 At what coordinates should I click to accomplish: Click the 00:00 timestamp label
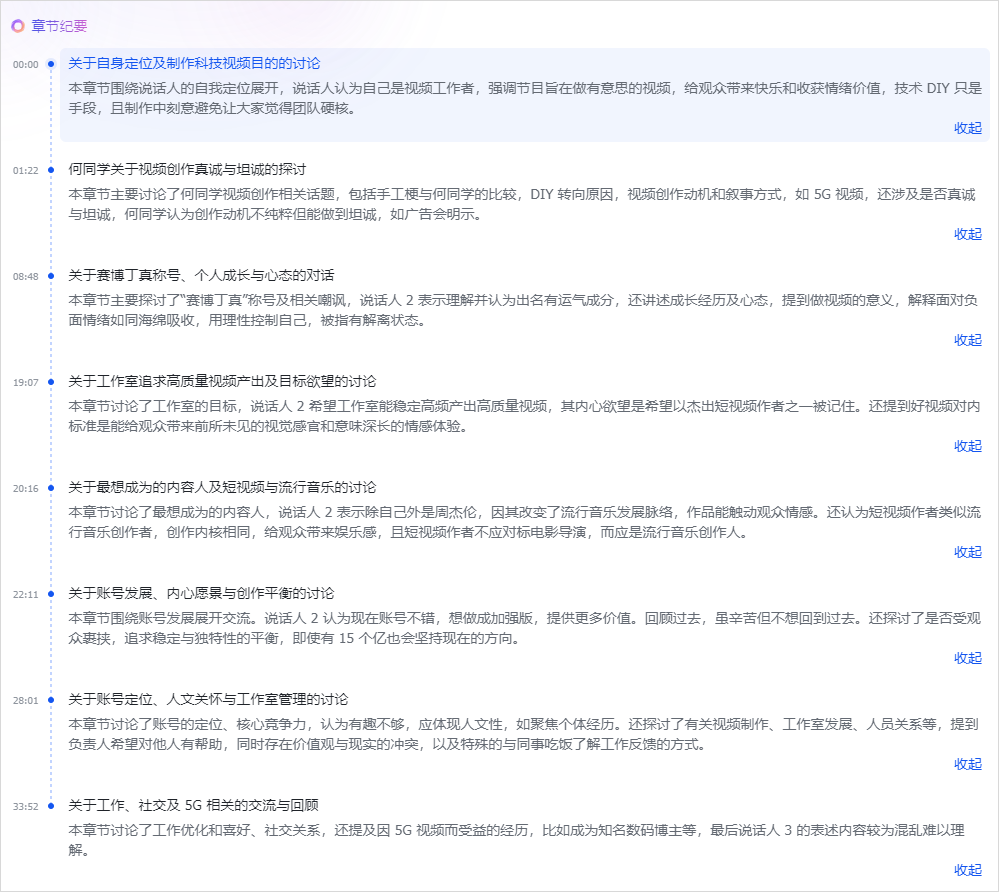25,64
